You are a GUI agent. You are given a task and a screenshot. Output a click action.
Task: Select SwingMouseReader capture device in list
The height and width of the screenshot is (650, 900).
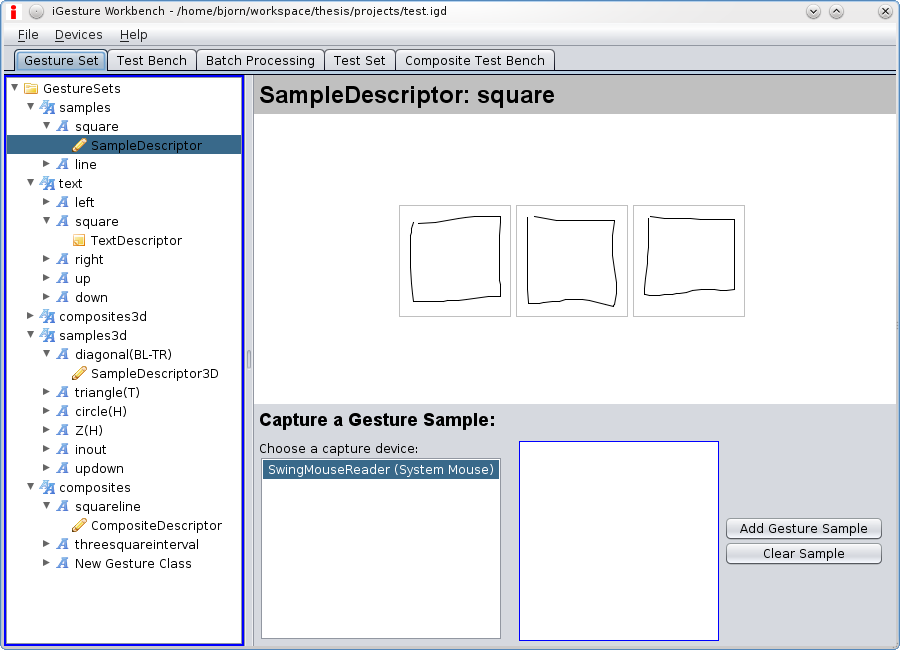point(380,470)
